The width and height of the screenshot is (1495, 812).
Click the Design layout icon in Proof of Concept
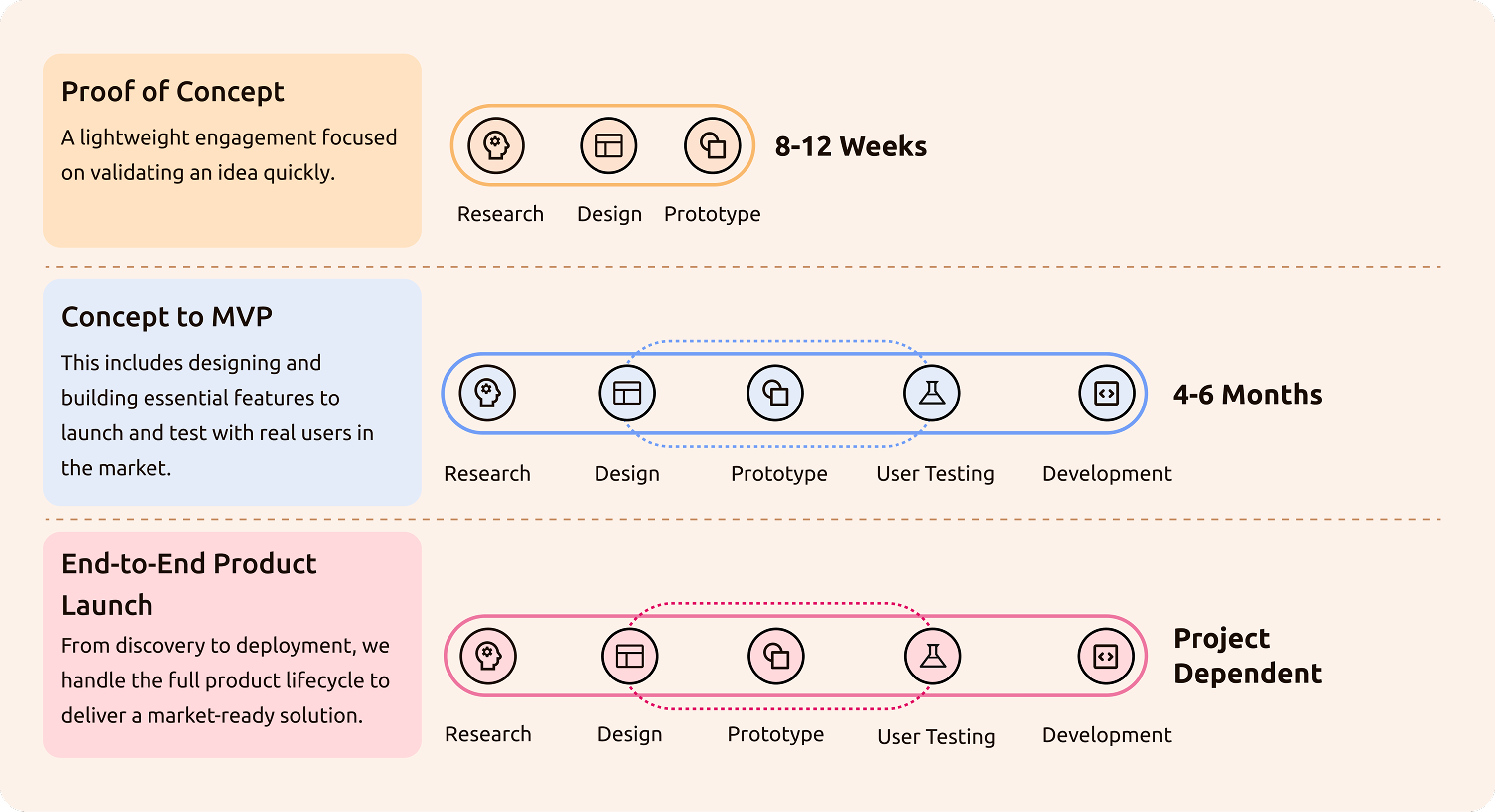coord(609,145)
